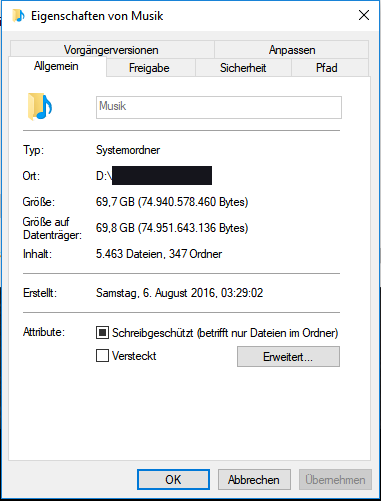Click the title bar music folder icon

coord(18,16)
